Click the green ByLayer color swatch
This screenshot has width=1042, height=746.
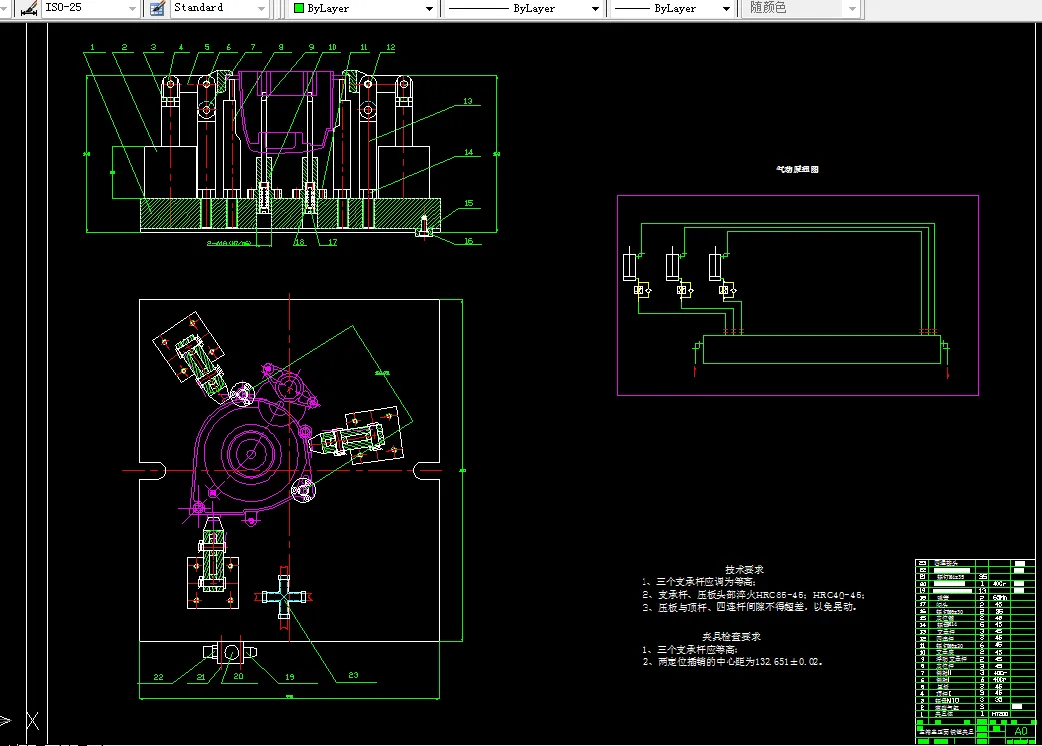(x=299, y=8)
